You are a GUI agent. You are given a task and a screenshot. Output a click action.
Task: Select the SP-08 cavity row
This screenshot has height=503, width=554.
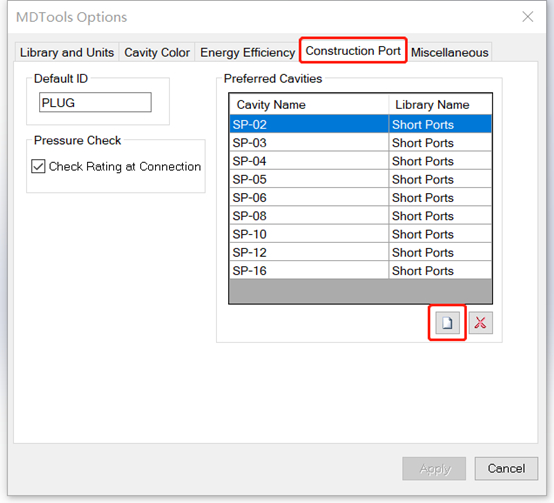[x=360, y=216]
